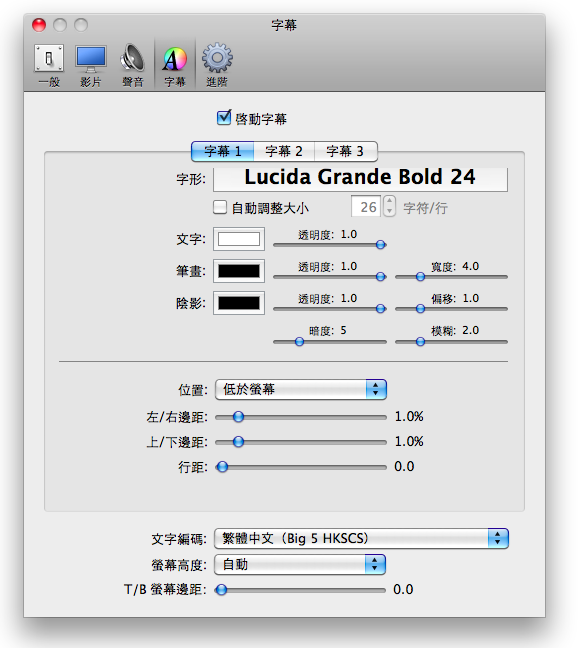Screen dimensions: 580x648
Task: Click the stepper next to 字符/行 field
Action: click(x=389, y=206)
